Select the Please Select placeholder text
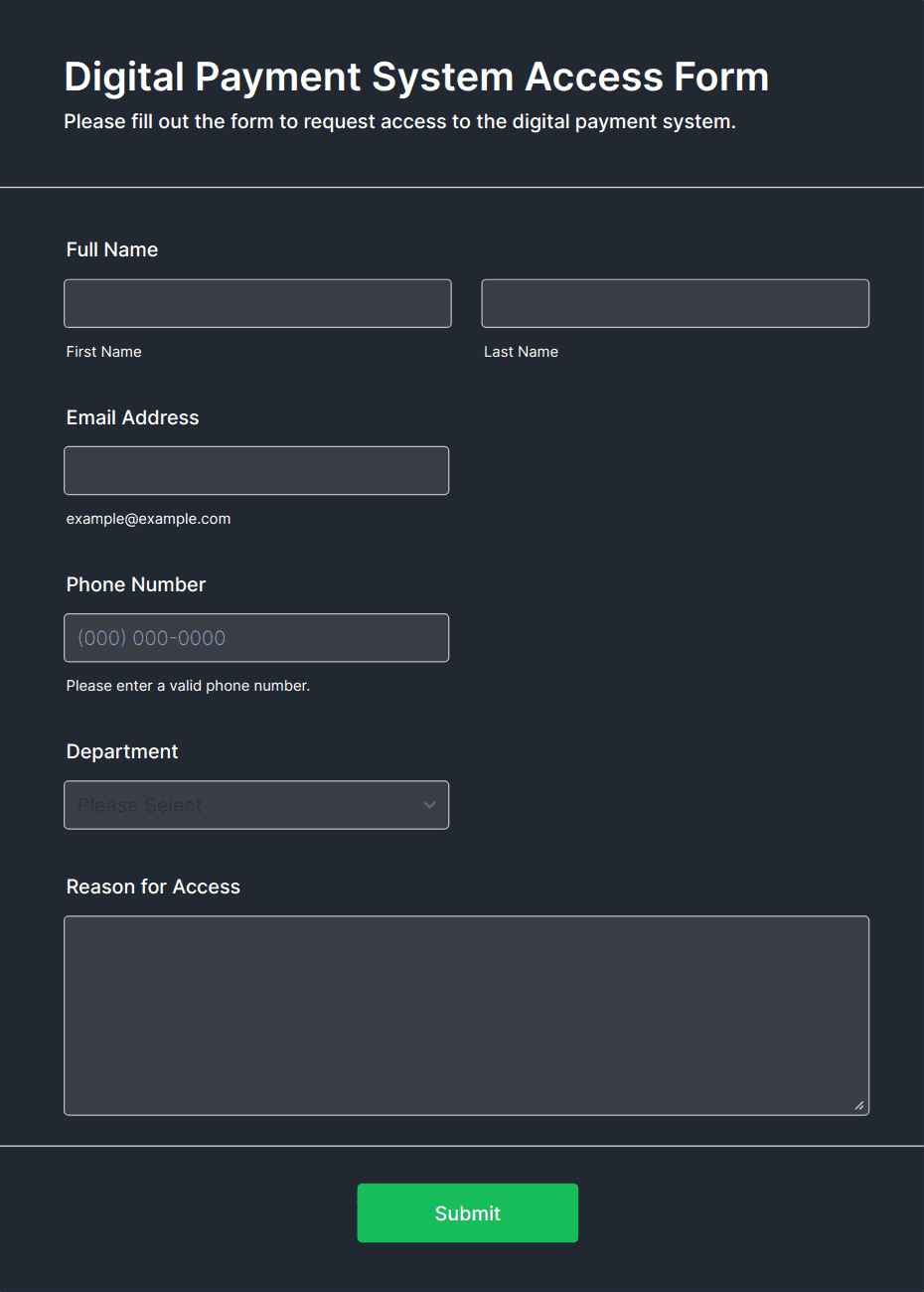924x1292 pixels. [x=138, y=805]
